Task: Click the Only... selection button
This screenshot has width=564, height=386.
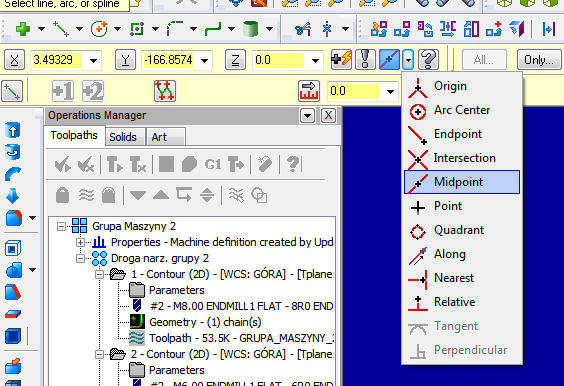Action: point(539,60)
